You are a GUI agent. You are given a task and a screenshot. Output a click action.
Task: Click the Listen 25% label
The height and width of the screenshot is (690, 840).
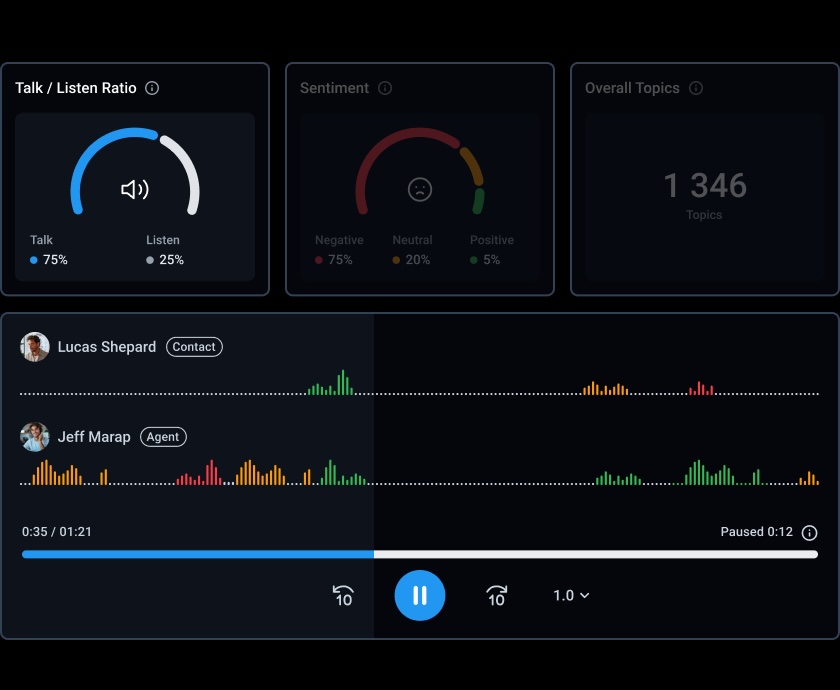(x=163, y=259)
